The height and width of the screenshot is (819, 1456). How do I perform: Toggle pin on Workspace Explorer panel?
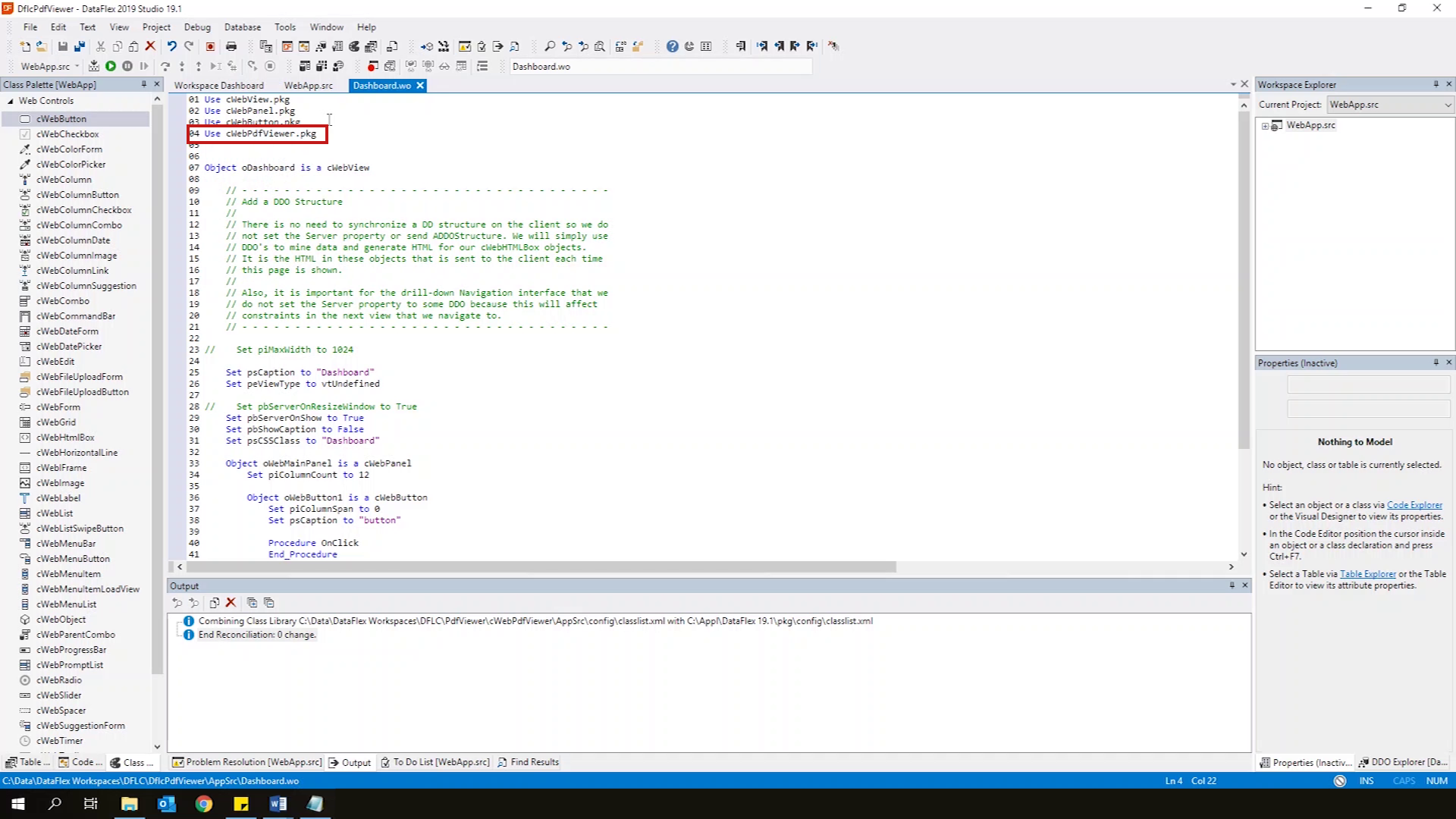pyautogui.click(x=1436, y=84)
